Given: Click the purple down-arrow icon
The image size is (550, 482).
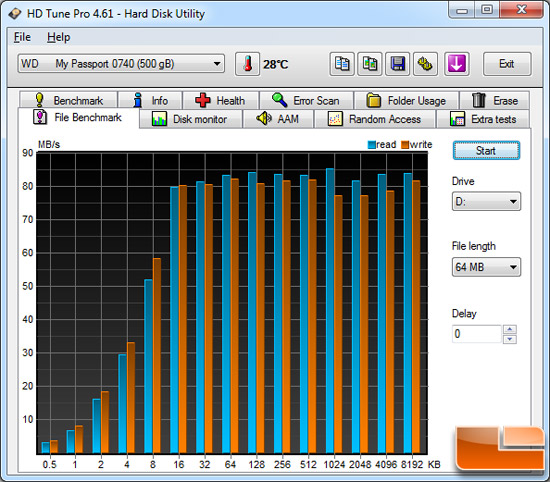Looking at the screenshot, I should 456,64.
